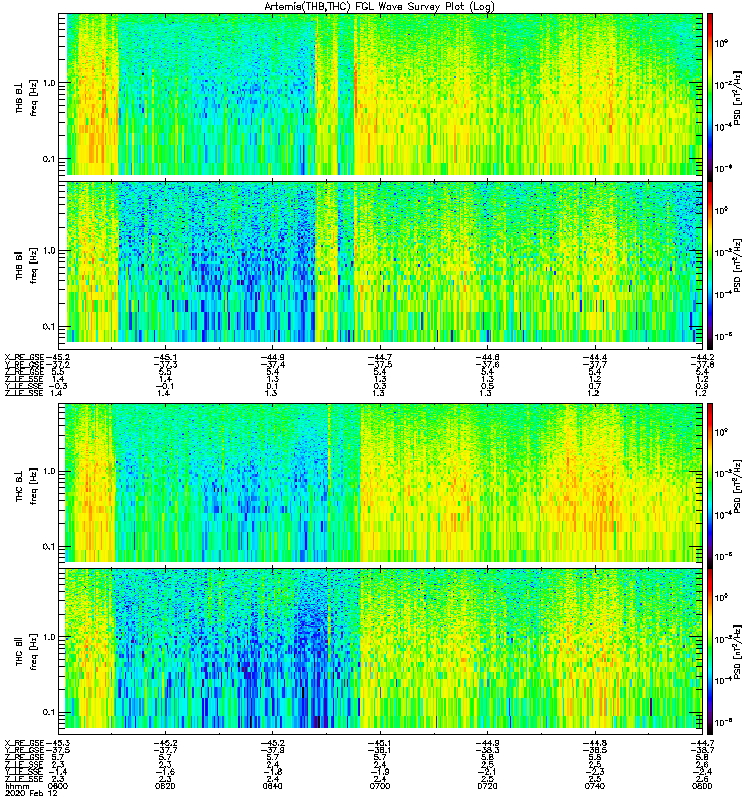The width and height of the screenshot is (750, 800).
Task: Select the 'THC B∥ freq [Hz]' y-axis label
Action: pos(27,650)
